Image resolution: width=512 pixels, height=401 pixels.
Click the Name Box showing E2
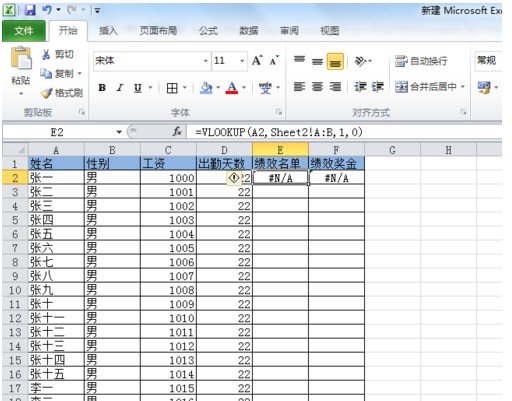click(x=57, y=132)
